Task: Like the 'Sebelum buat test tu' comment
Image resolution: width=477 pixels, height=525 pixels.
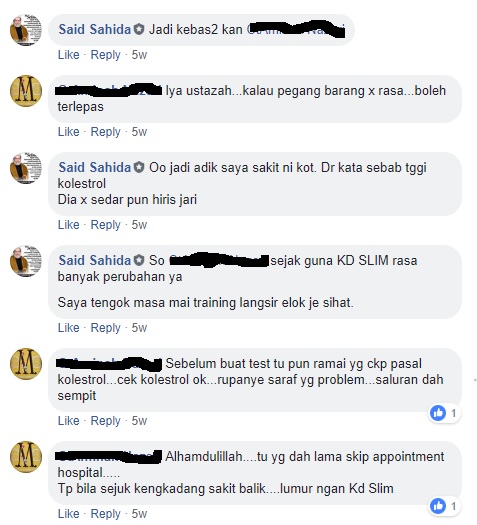Action: click(69, 421)
